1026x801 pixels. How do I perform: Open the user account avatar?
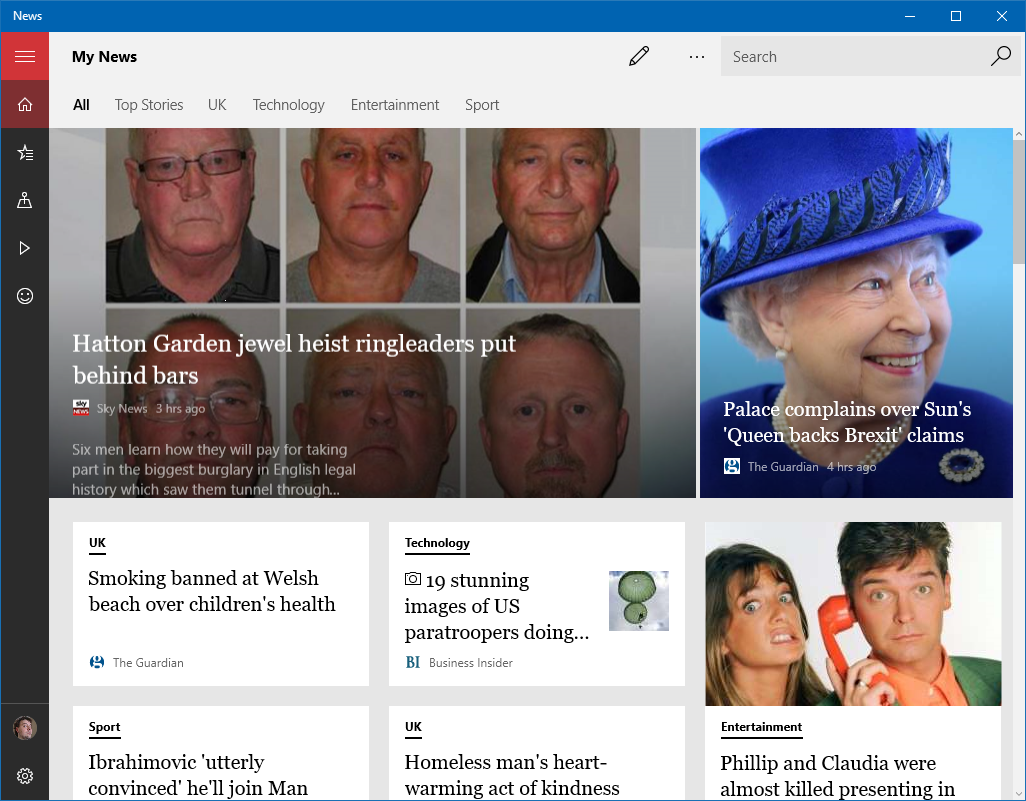[25, 728]
